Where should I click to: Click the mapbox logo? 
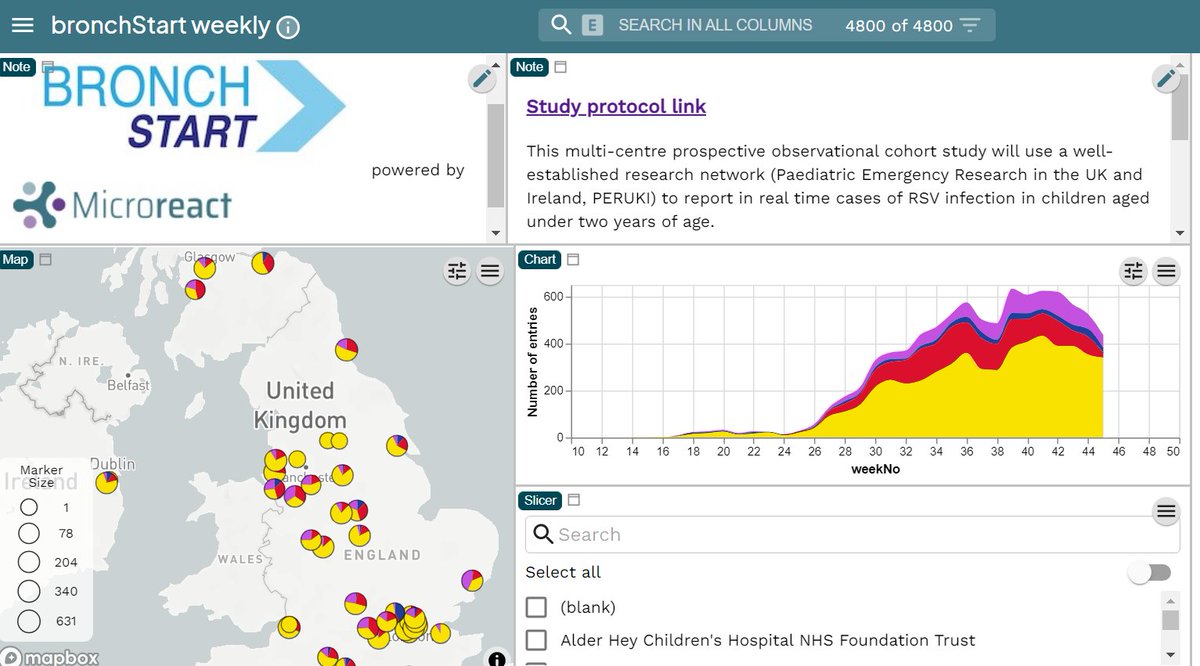50,658
